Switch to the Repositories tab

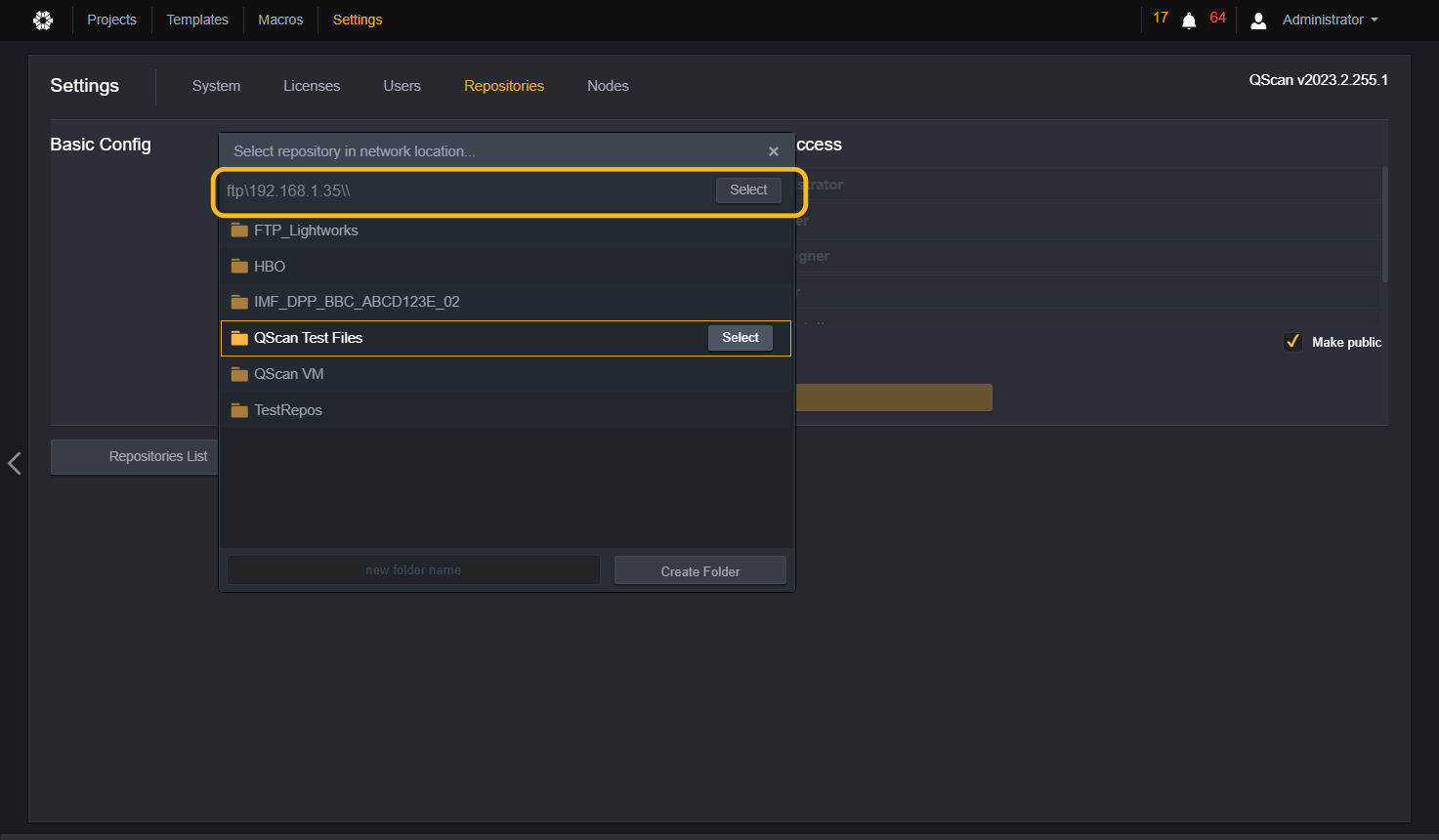(x=504, y=86)
